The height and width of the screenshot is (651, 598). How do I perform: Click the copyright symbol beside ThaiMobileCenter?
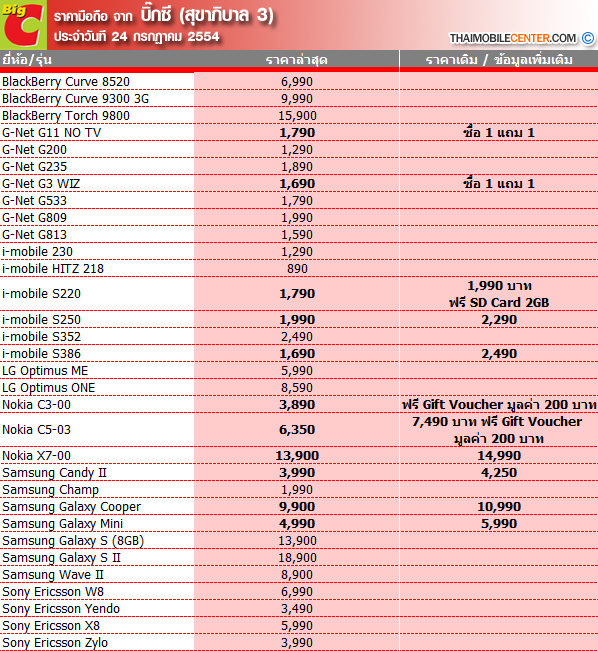click(x=588, y=38)
